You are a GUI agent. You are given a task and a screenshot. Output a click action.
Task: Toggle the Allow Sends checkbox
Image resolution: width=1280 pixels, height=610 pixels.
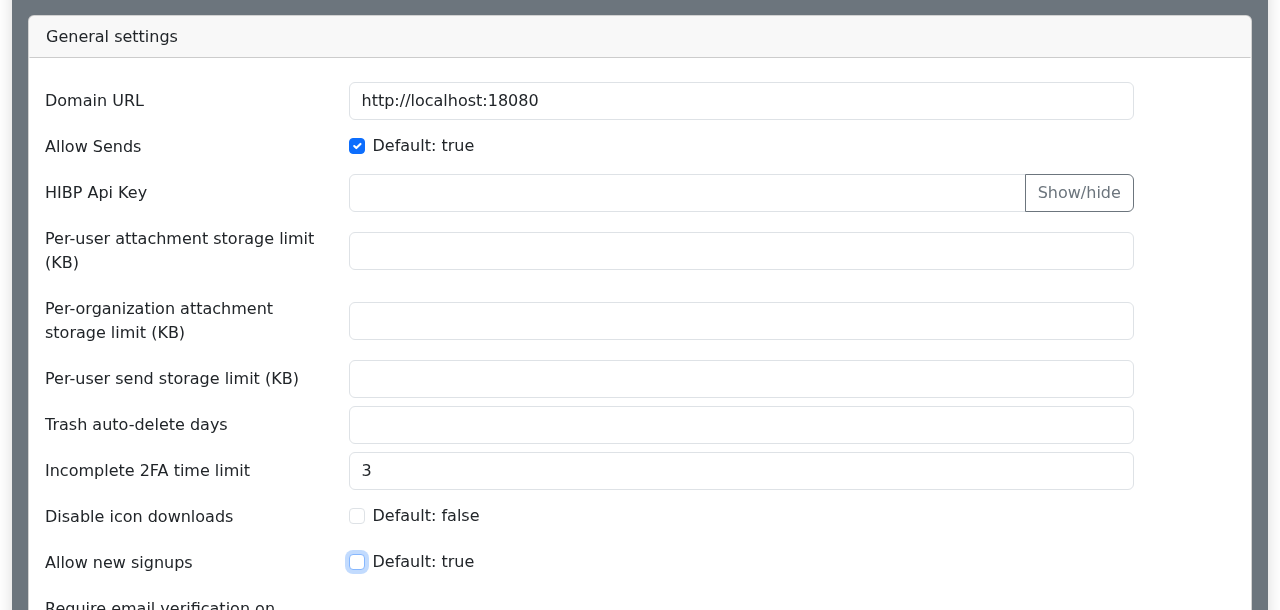pos(357,146)
